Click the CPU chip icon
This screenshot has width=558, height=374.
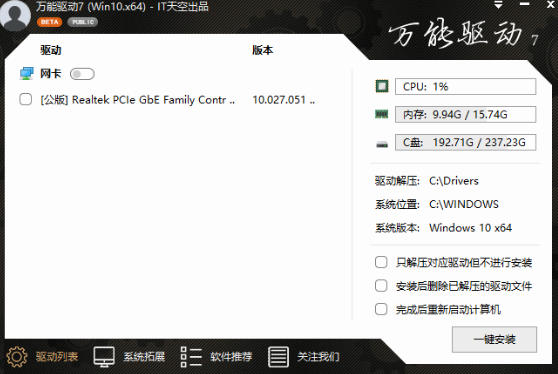tap(382, 86)
